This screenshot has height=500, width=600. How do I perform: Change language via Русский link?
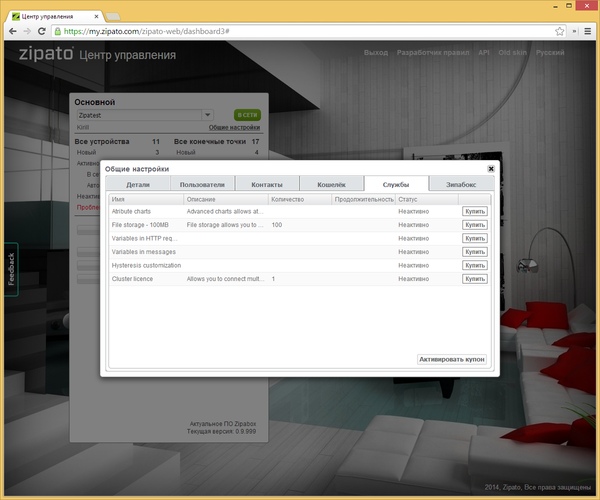550,52
